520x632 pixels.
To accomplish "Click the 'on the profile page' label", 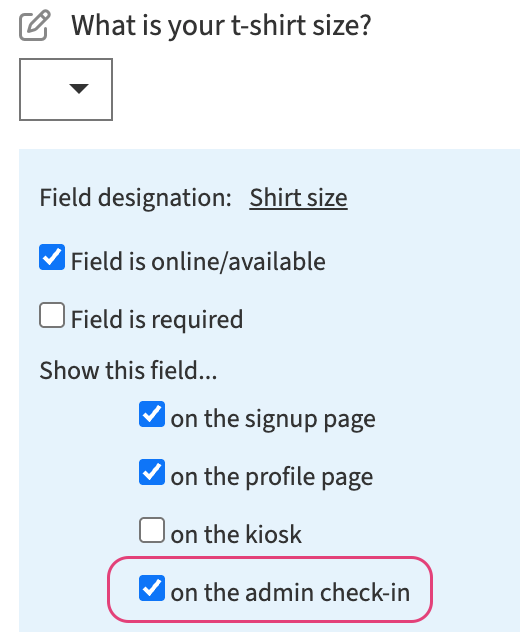I will [272, 477].
